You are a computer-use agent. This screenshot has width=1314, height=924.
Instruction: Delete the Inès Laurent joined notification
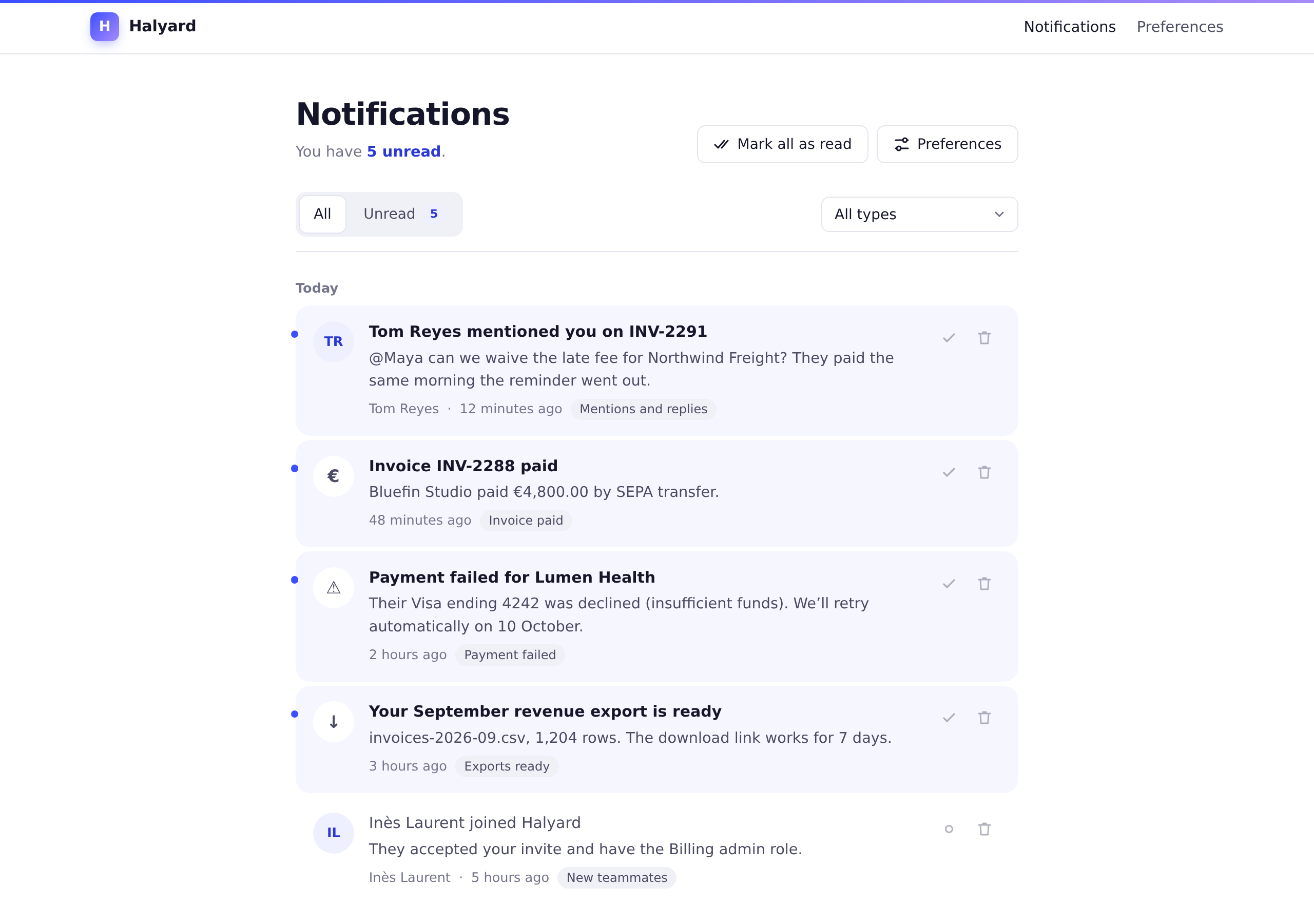(x=984, y=829)
